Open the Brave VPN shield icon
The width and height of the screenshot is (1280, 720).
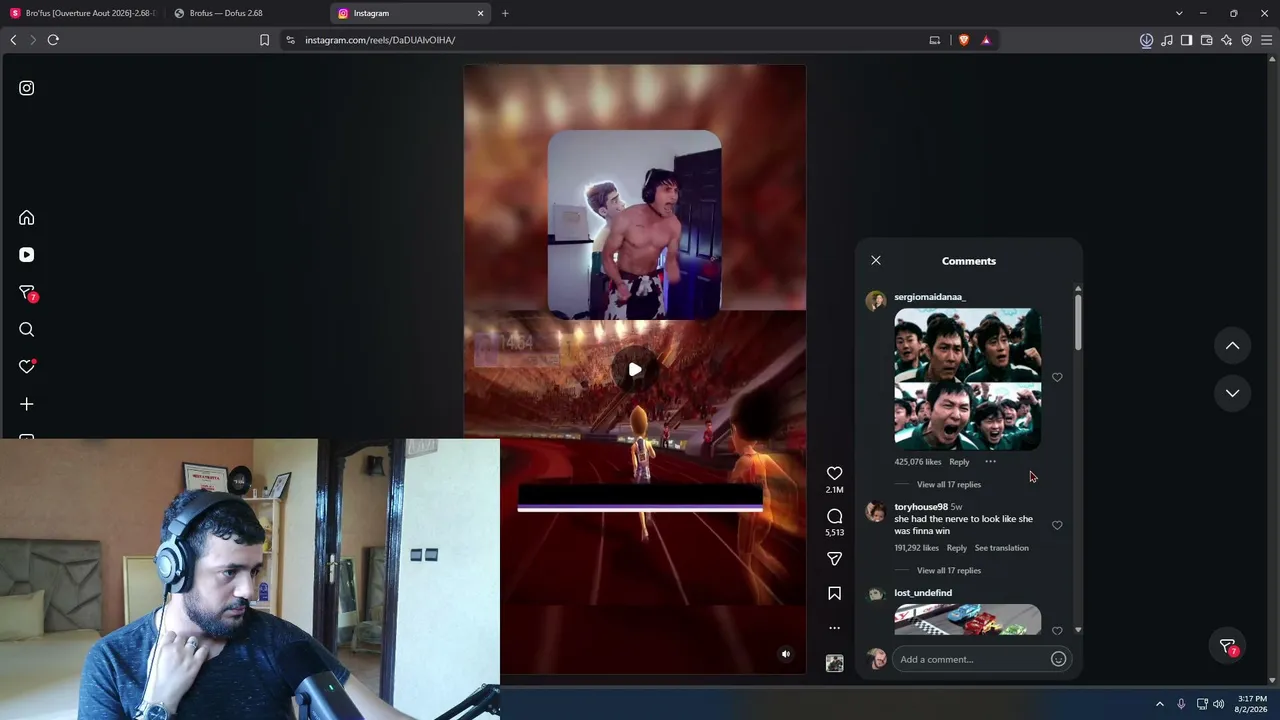pos(1246,40)
